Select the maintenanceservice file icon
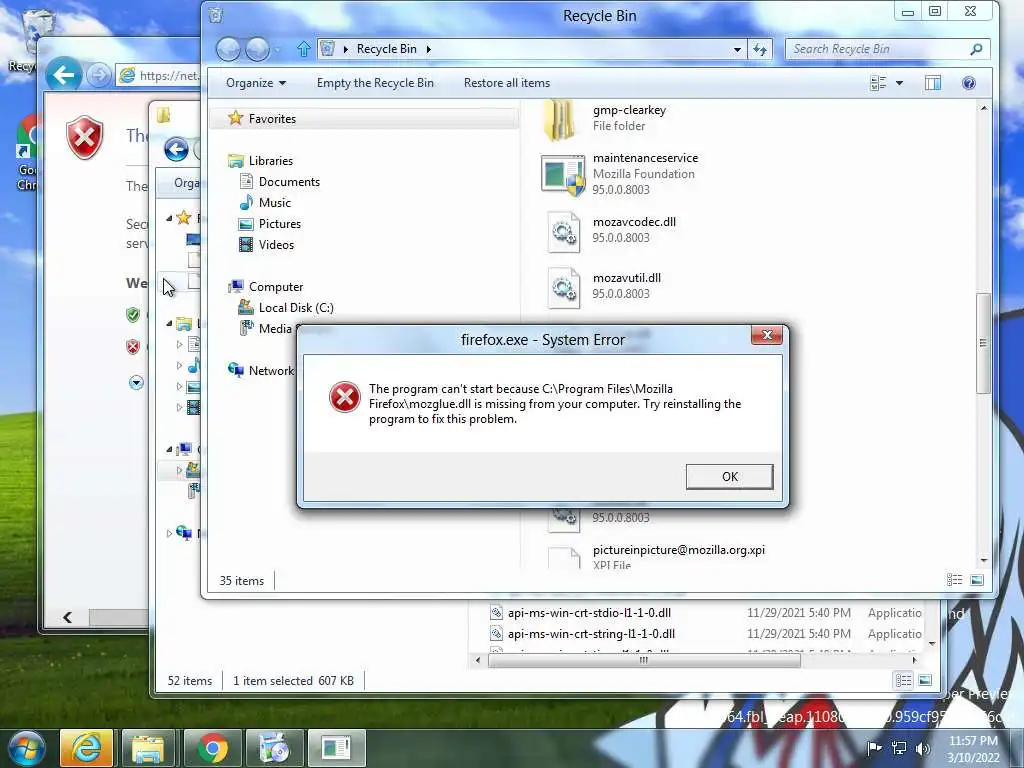The height and width of the screenshot is (768, 1024). (563, 175)
